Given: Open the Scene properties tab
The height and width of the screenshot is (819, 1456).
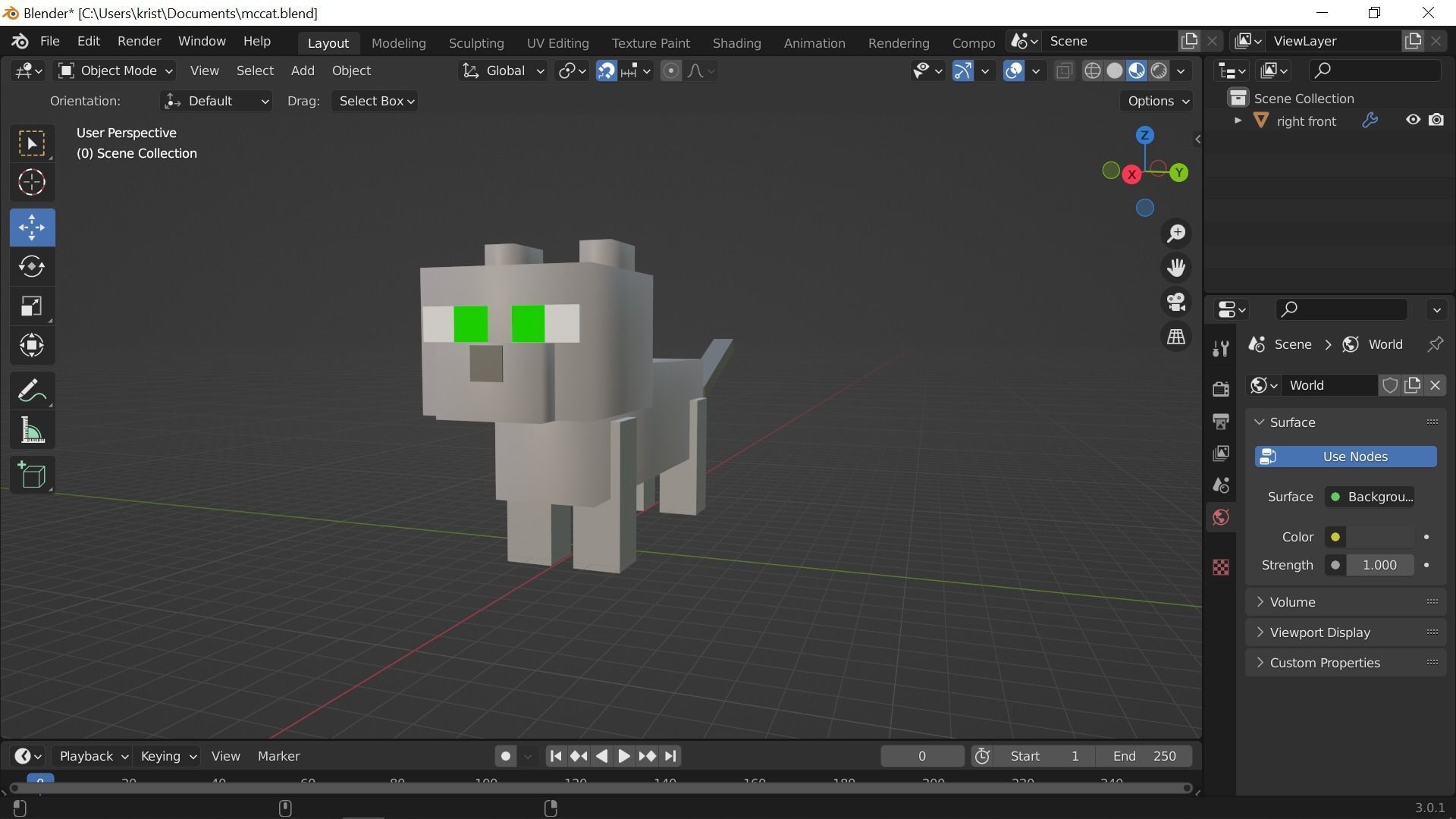Looking at the screenshot, I should [x=1220, y=485].
